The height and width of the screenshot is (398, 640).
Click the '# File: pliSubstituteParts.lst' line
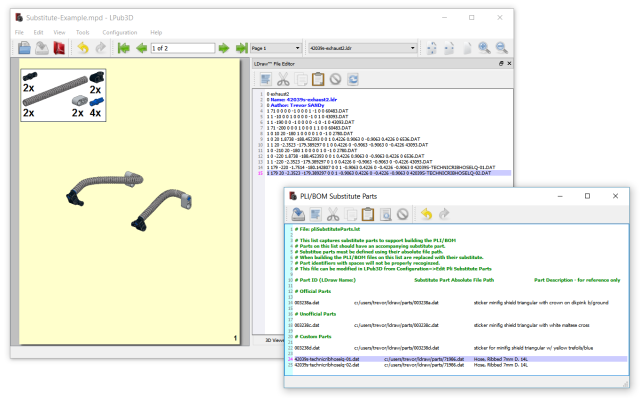click(327, 229)
